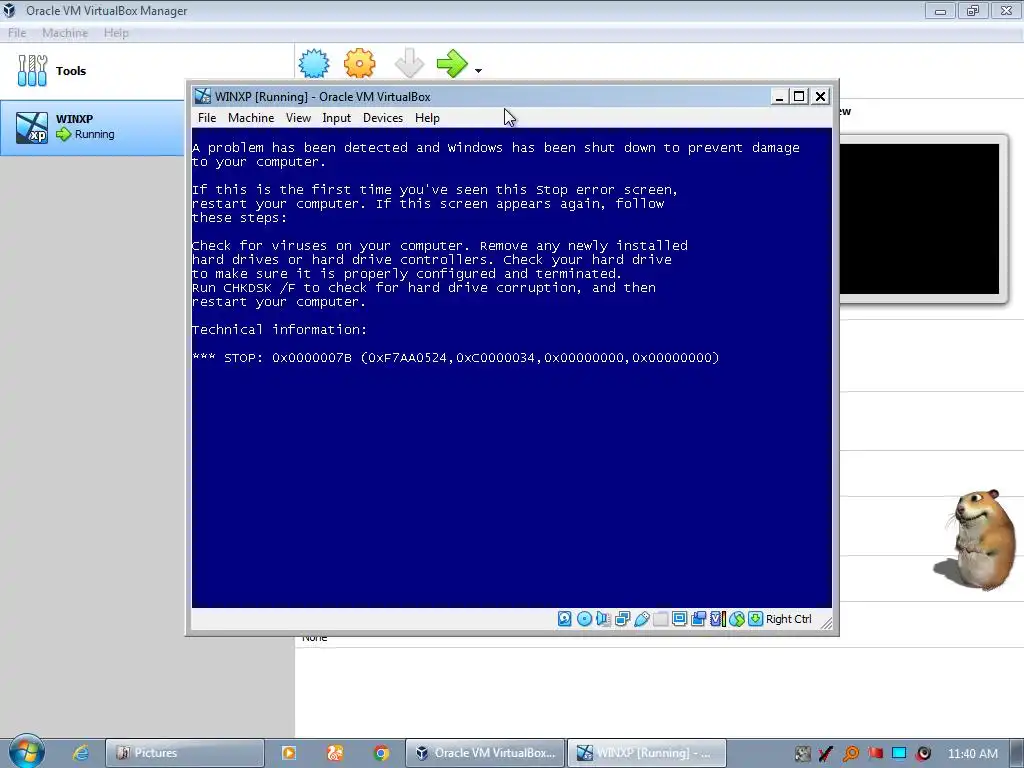
Task: Click the shared folders status icon
Action: (x=660, y=618)
